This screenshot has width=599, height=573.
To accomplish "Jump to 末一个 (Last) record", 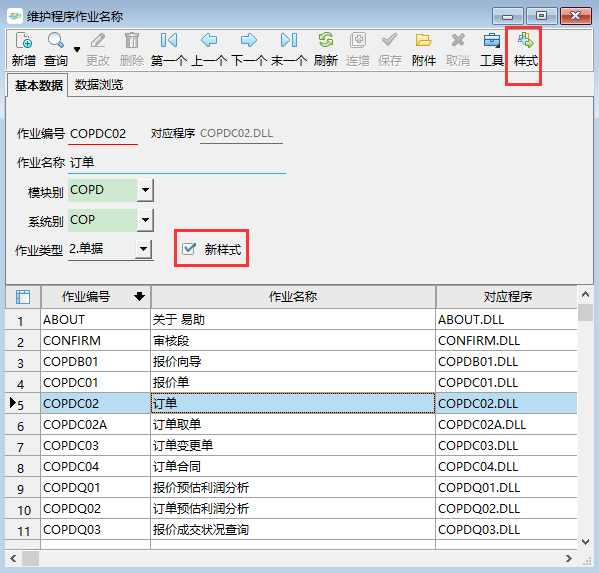I will 289,50.
